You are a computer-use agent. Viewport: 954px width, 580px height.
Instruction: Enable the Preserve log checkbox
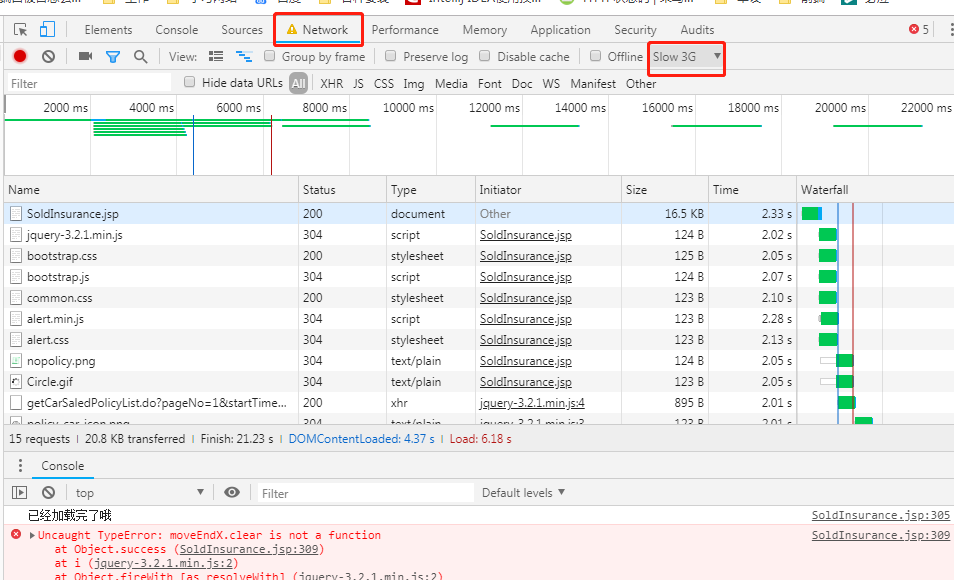pyautogui.click(x=391, y=56)
